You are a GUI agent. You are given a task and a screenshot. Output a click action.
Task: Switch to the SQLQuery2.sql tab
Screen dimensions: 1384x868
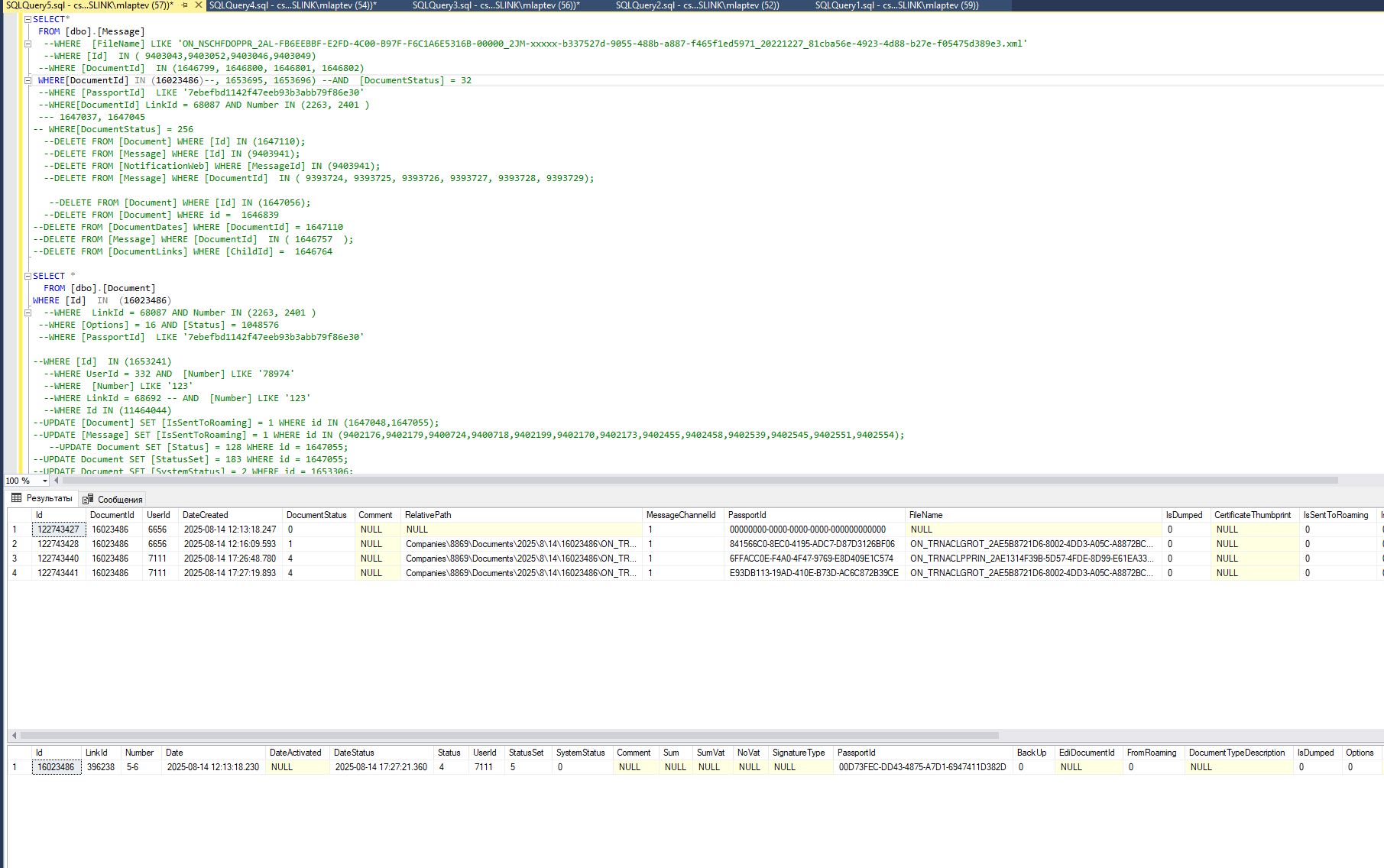(x=697, y=5)
